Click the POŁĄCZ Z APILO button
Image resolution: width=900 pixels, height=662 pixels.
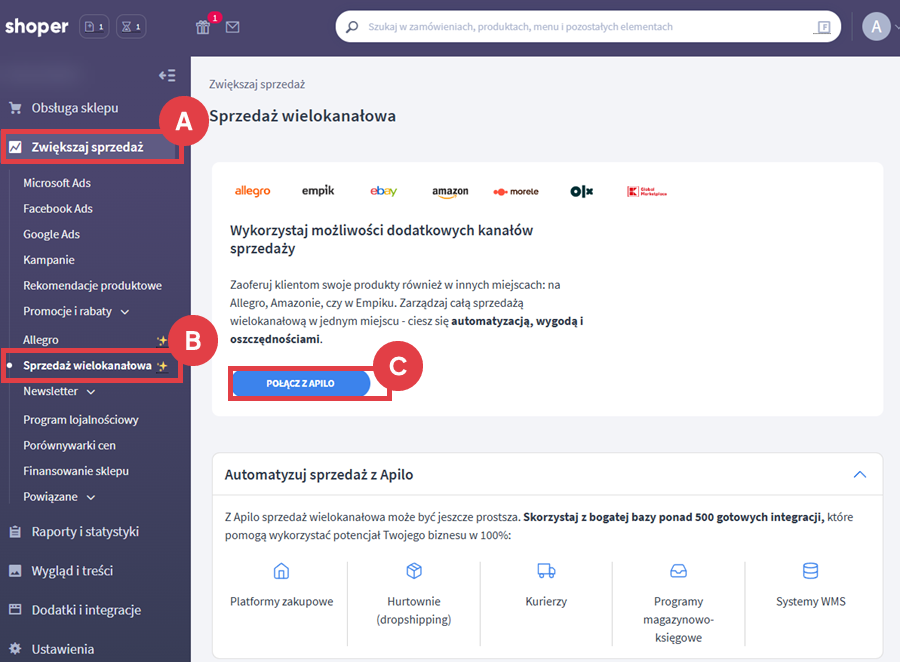point(301,384)
